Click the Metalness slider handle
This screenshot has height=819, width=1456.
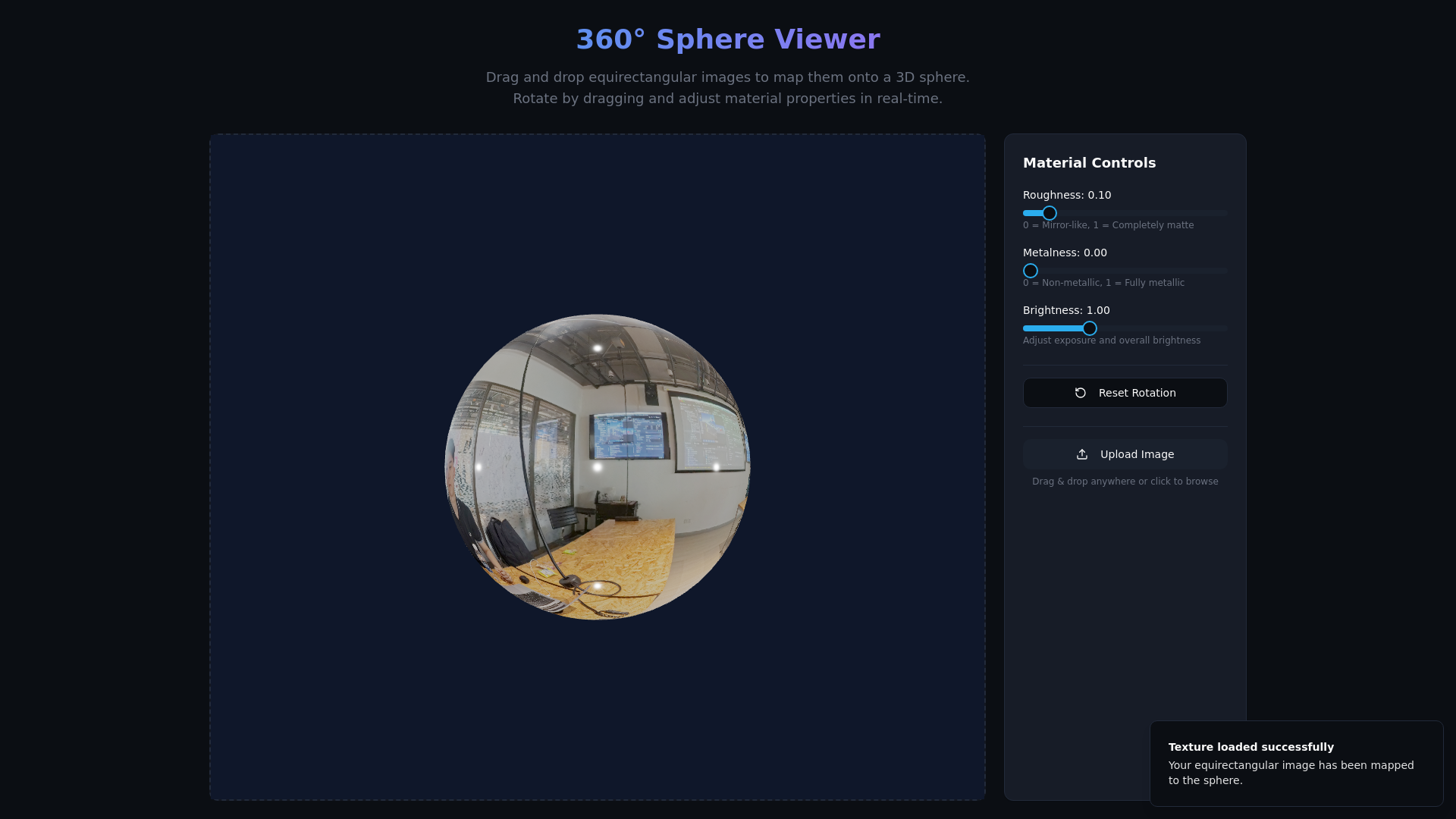coord(1030,271)
